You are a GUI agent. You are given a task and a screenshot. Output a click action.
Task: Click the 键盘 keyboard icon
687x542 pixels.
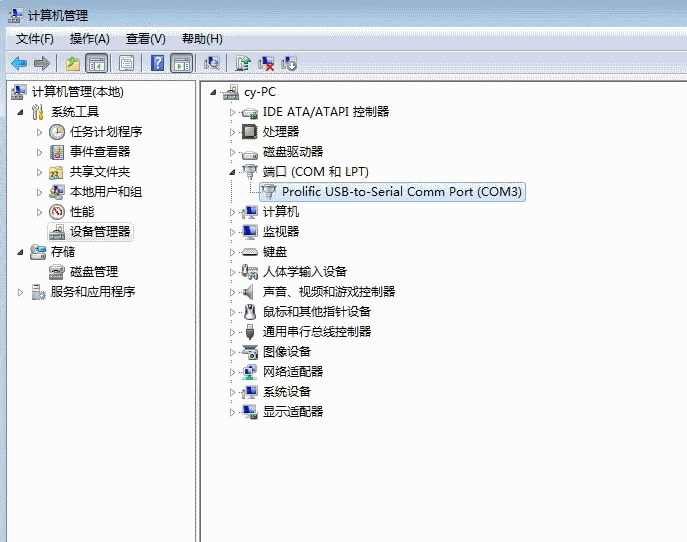(x=250, y=252)
